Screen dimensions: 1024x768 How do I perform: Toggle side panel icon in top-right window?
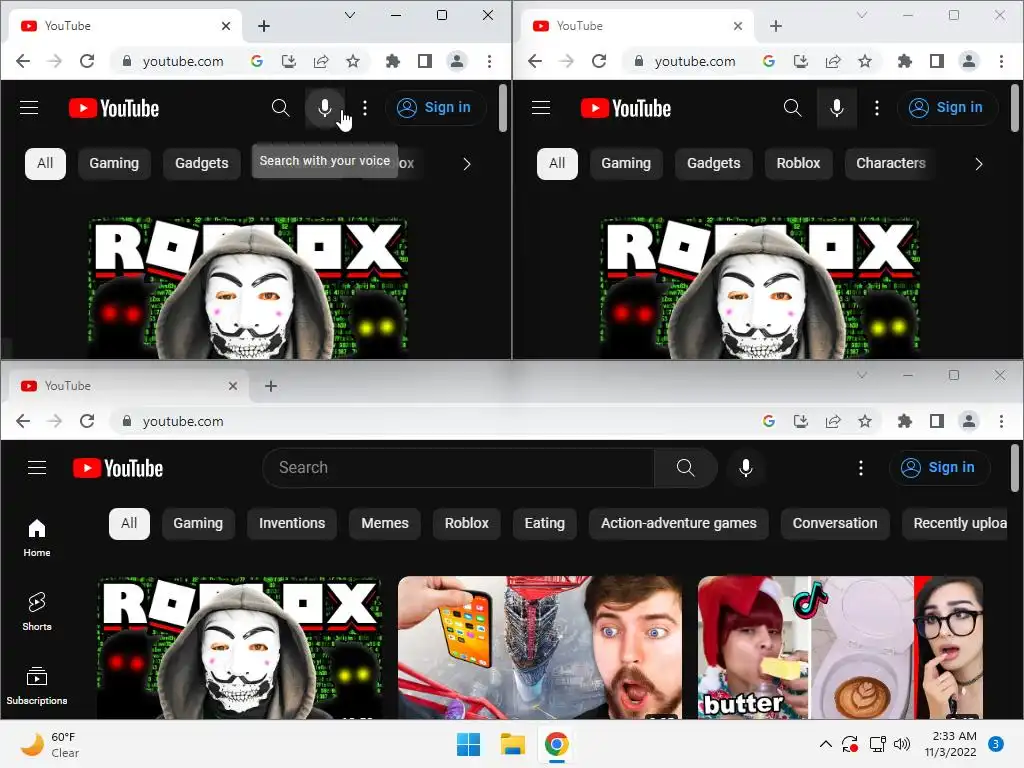[x=936, y=61]
